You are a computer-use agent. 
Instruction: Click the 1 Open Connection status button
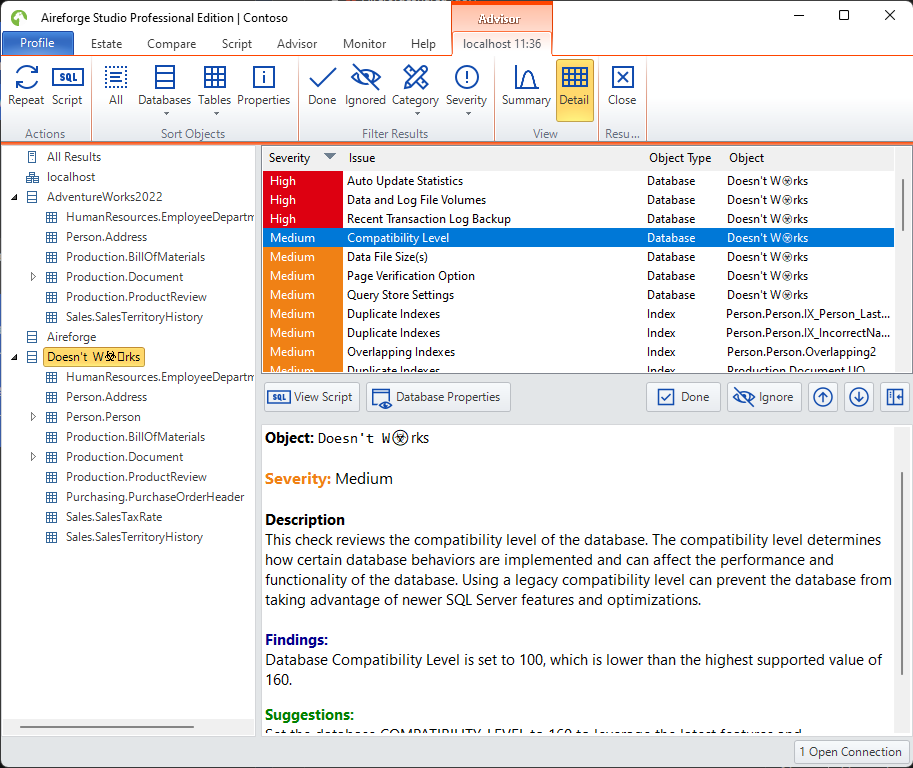pos(850,751)
